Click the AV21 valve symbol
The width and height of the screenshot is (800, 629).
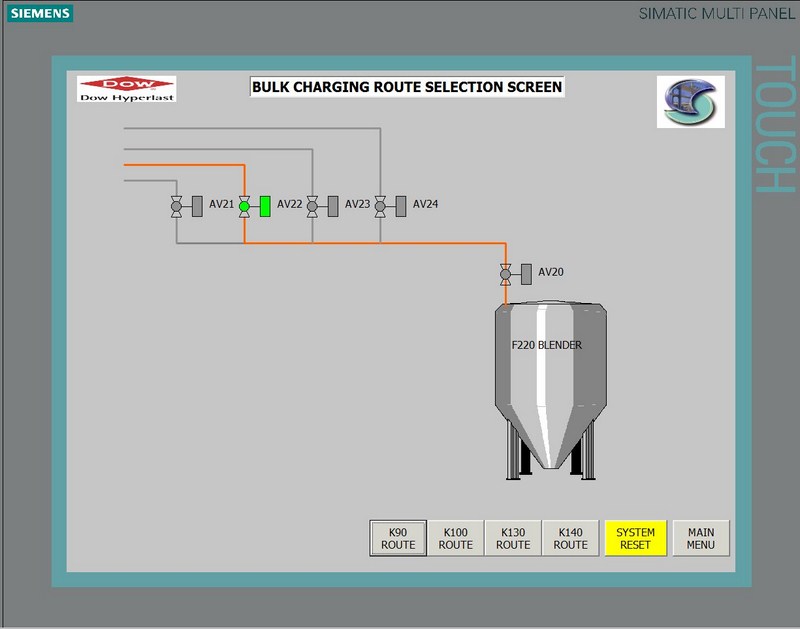[177, 207]
